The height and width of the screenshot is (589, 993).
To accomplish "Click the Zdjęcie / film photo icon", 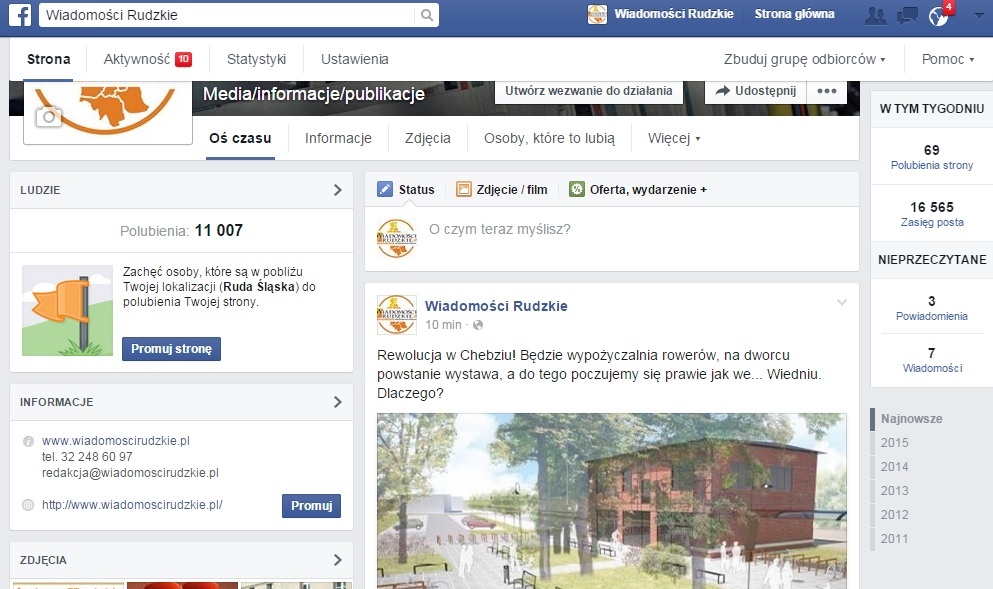I will pos(464,189).
